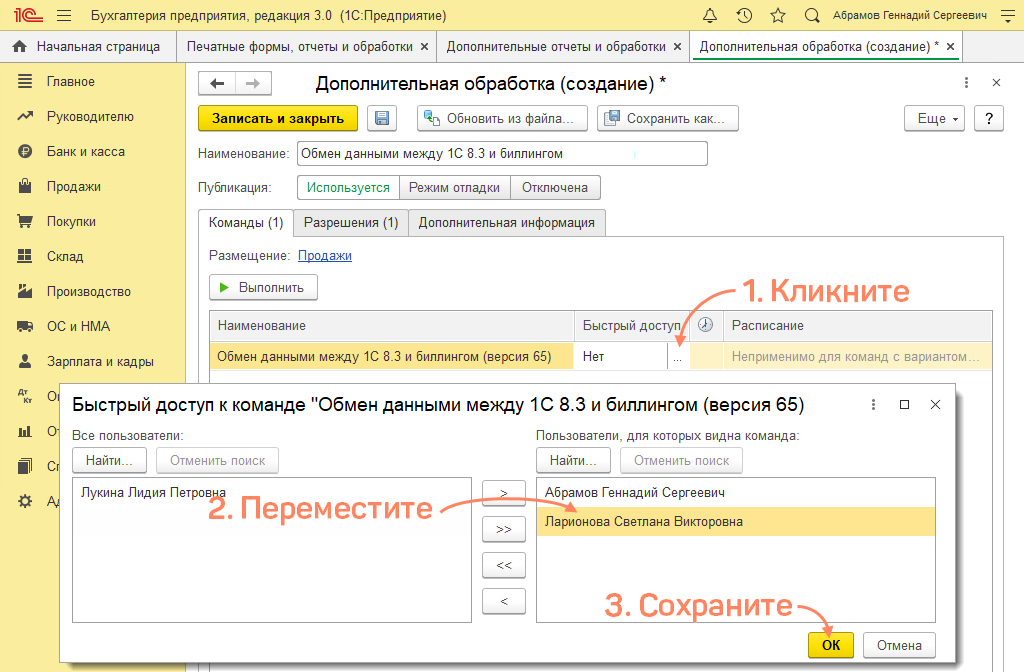Open Склад section
This screenshot has height=672, width=1024.
(x=65, y=256)
